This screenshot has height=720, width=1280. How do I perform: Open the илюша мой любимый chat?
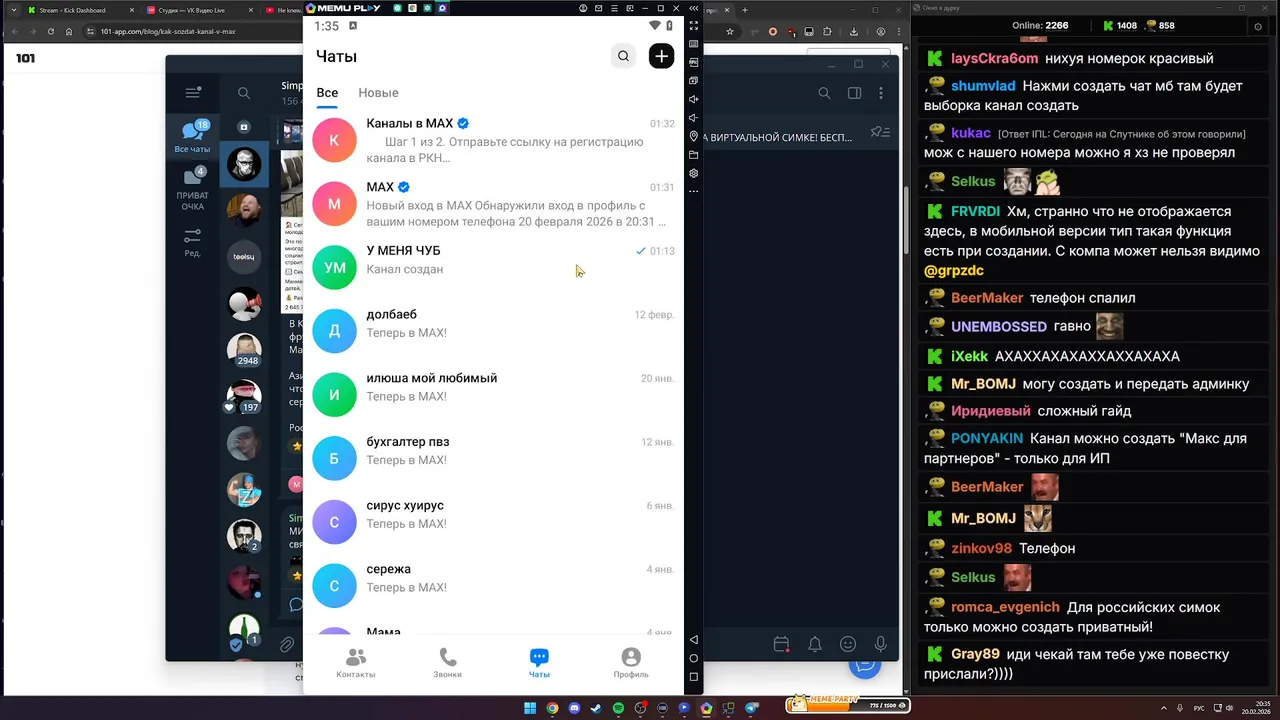[x=493, y=395]
